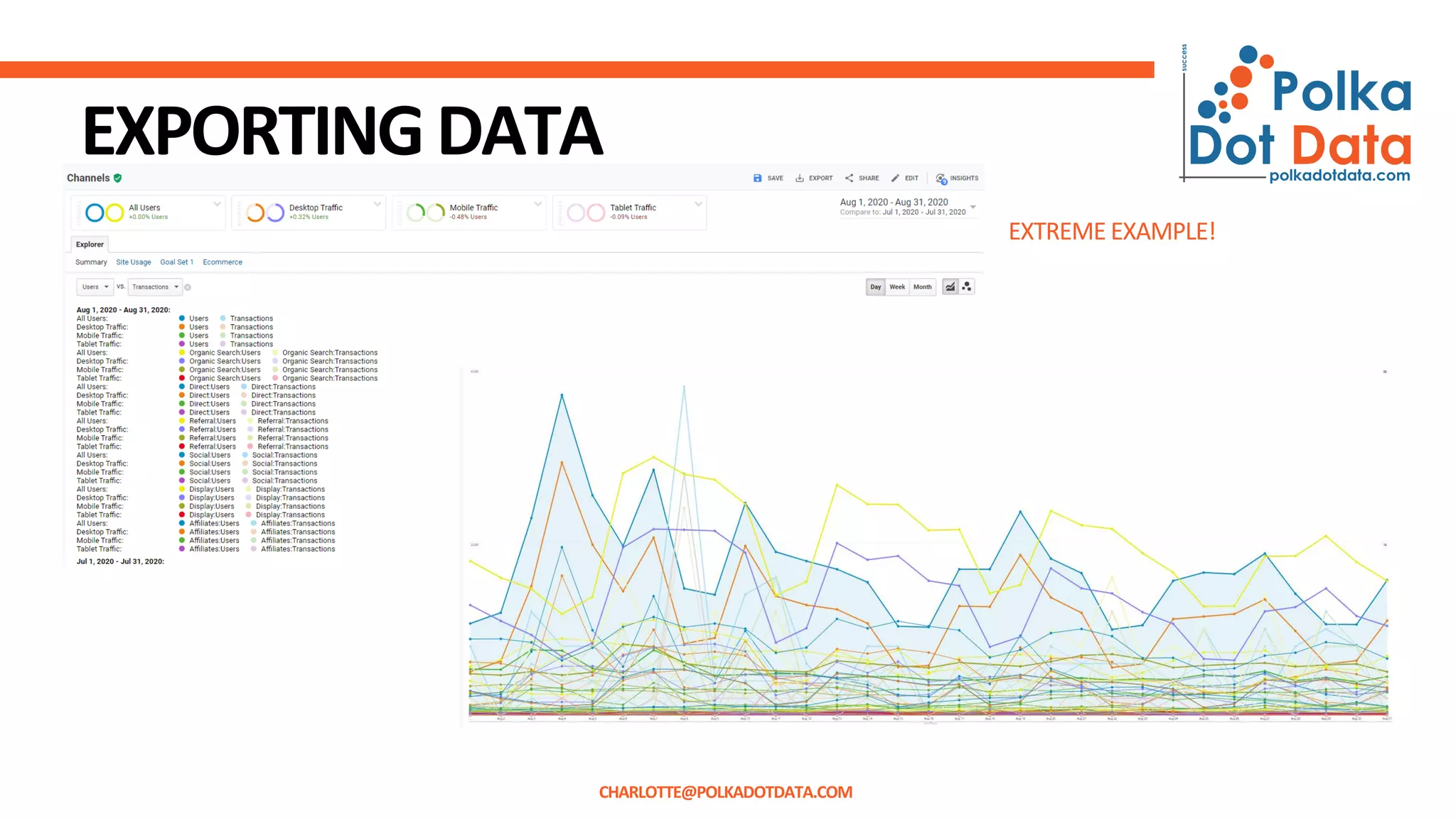1456x819 pixels.
Task: Select the line chart view icon
Action: 951,287
